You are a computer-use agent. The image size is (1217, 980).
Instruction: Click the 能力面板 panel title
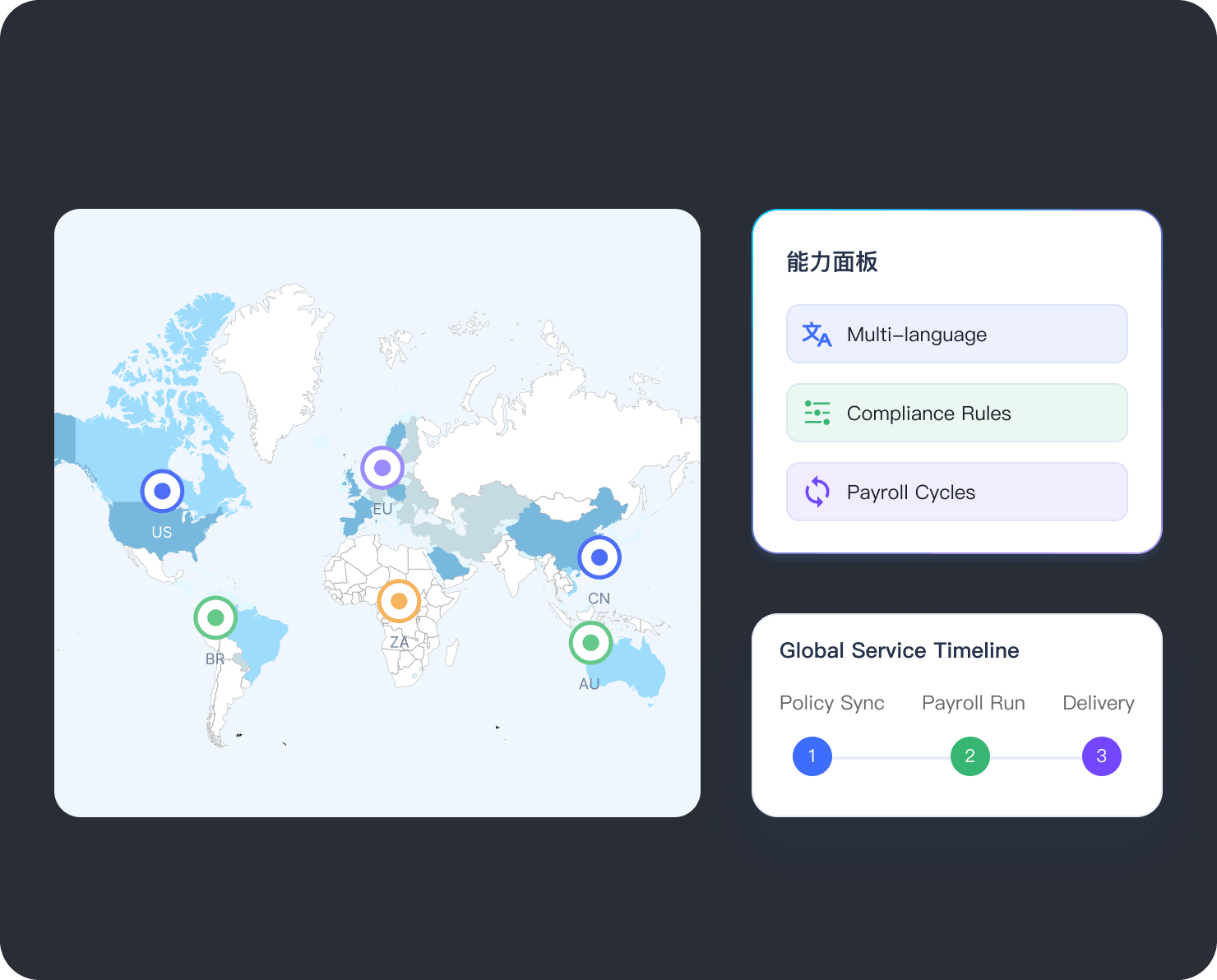coord(832,262)
